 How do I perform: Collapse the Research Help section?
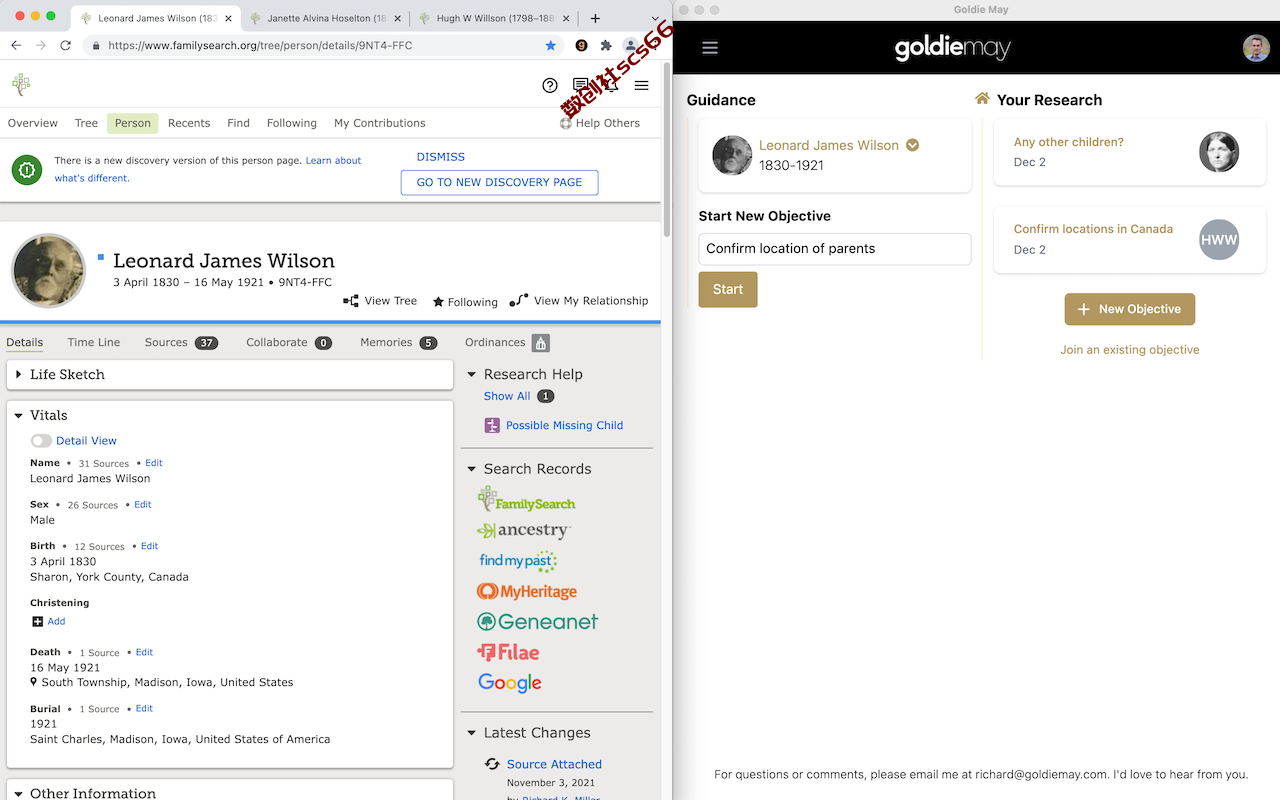click(472, 374)
